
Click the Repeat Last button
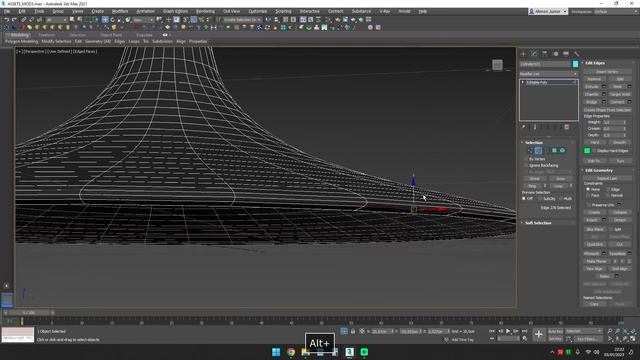coord(607,178)
